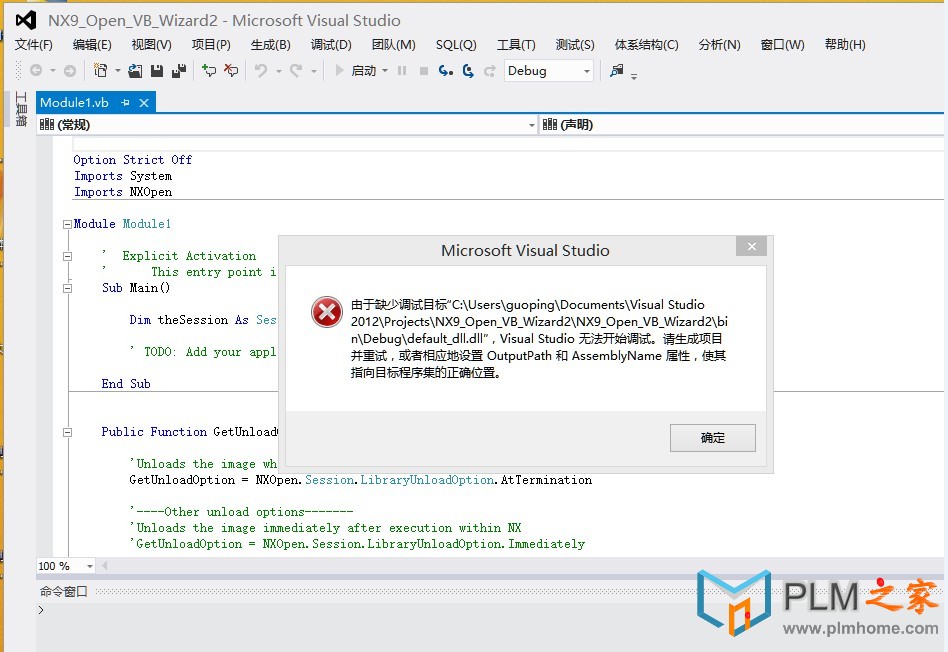This screenshot has width=948, height=652.
Task: Open the Debug configuration combo box
Action: coord(548,71)
